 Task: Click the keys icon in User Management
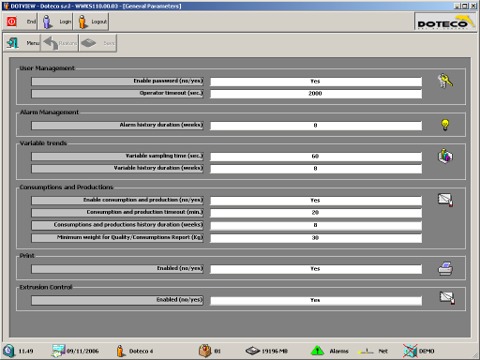(445, 81)
